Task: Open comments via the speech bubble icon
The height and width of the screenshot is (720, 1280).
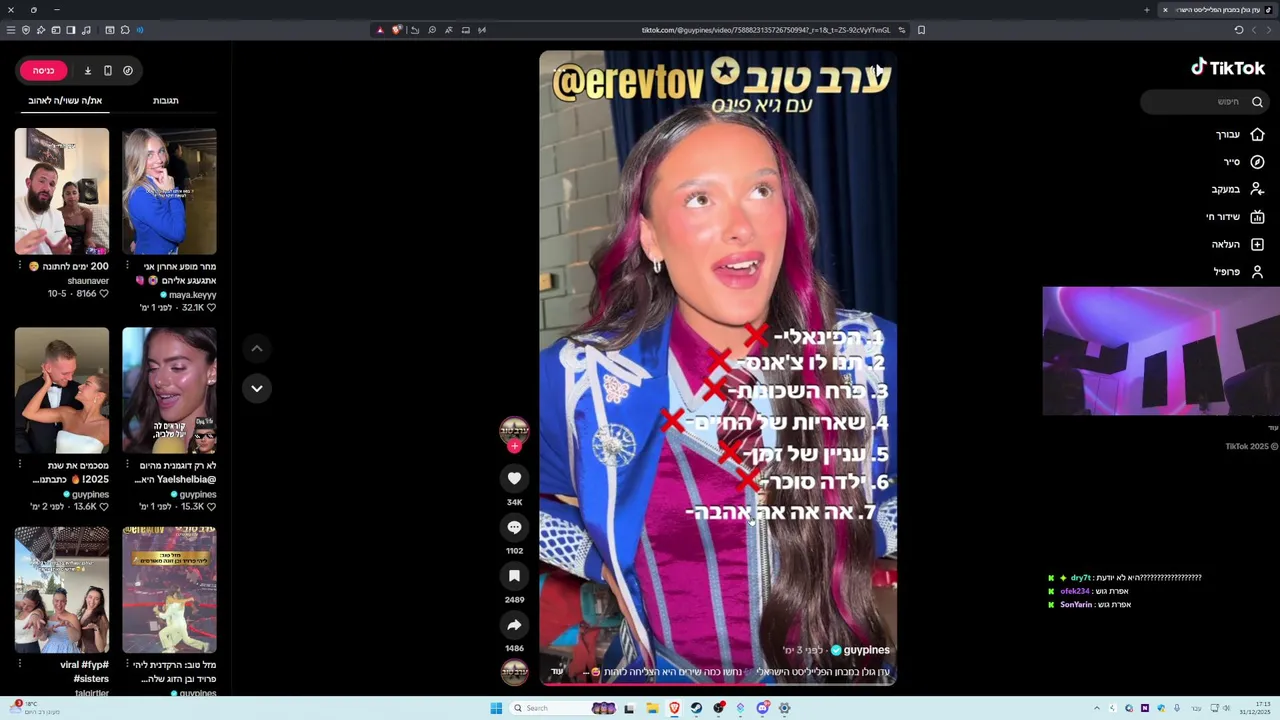Action: 514,527
